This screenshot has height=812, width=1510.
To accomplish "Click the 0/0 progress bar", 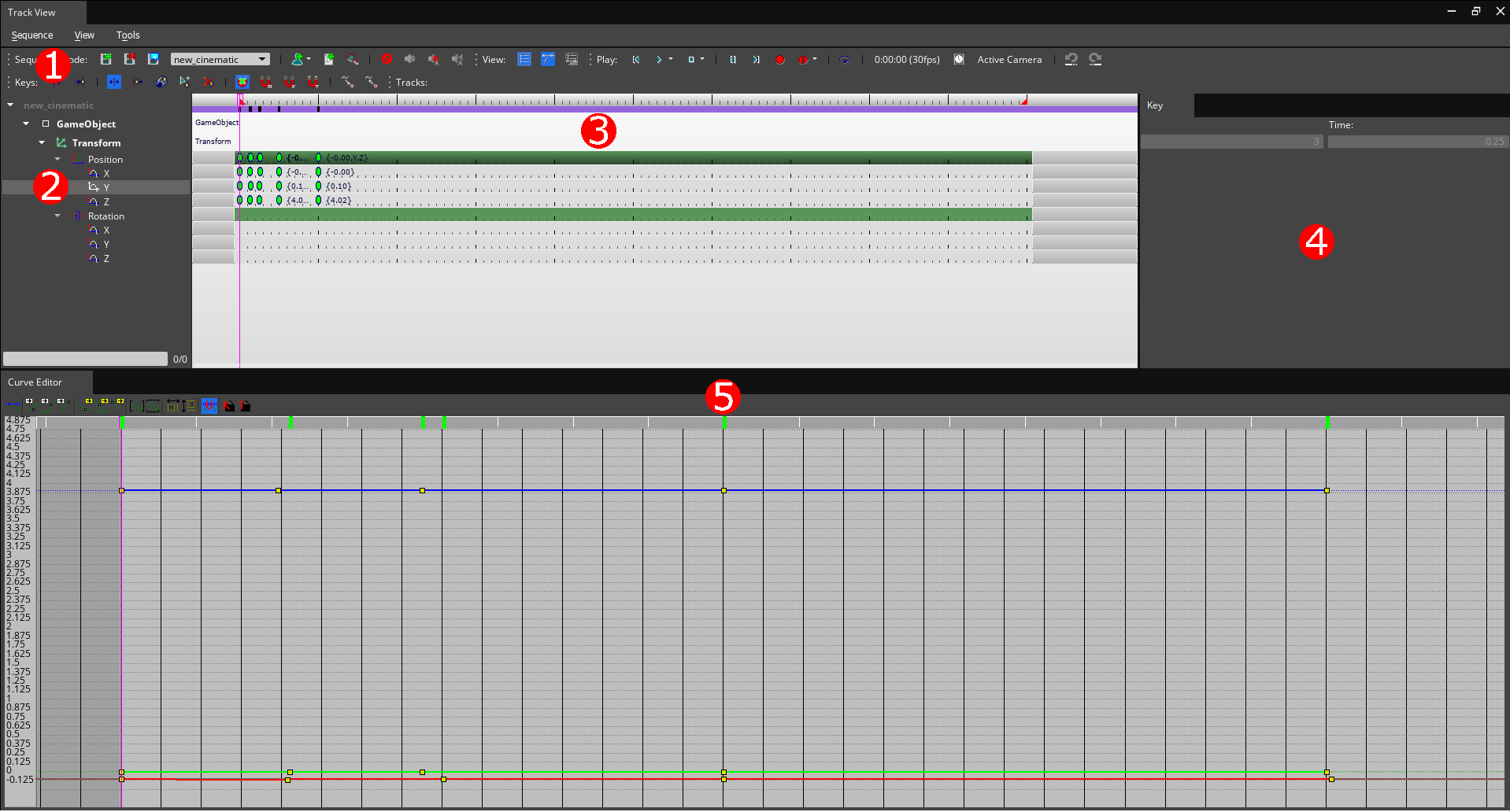I will [x=85, y=358].
